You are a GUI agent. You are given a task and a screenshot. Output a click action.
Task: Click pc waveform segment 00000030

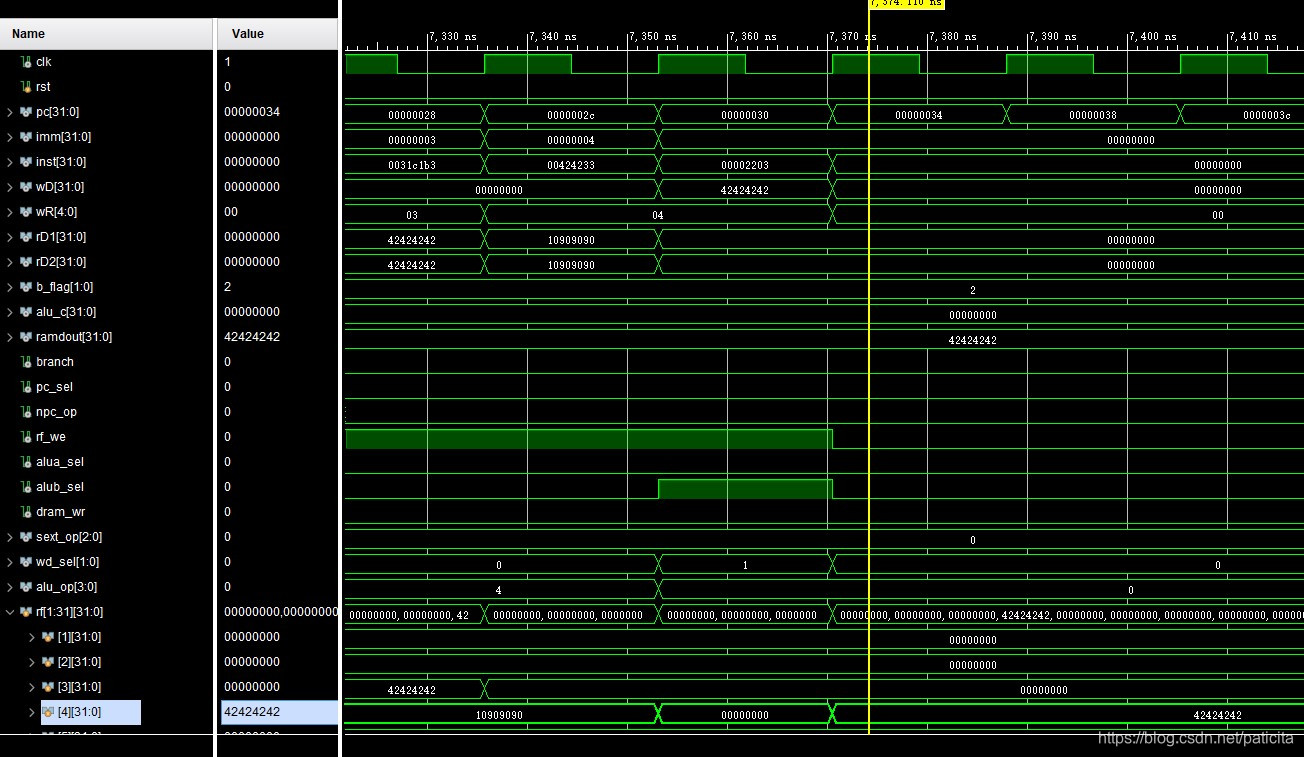click(x=745, y=115)
